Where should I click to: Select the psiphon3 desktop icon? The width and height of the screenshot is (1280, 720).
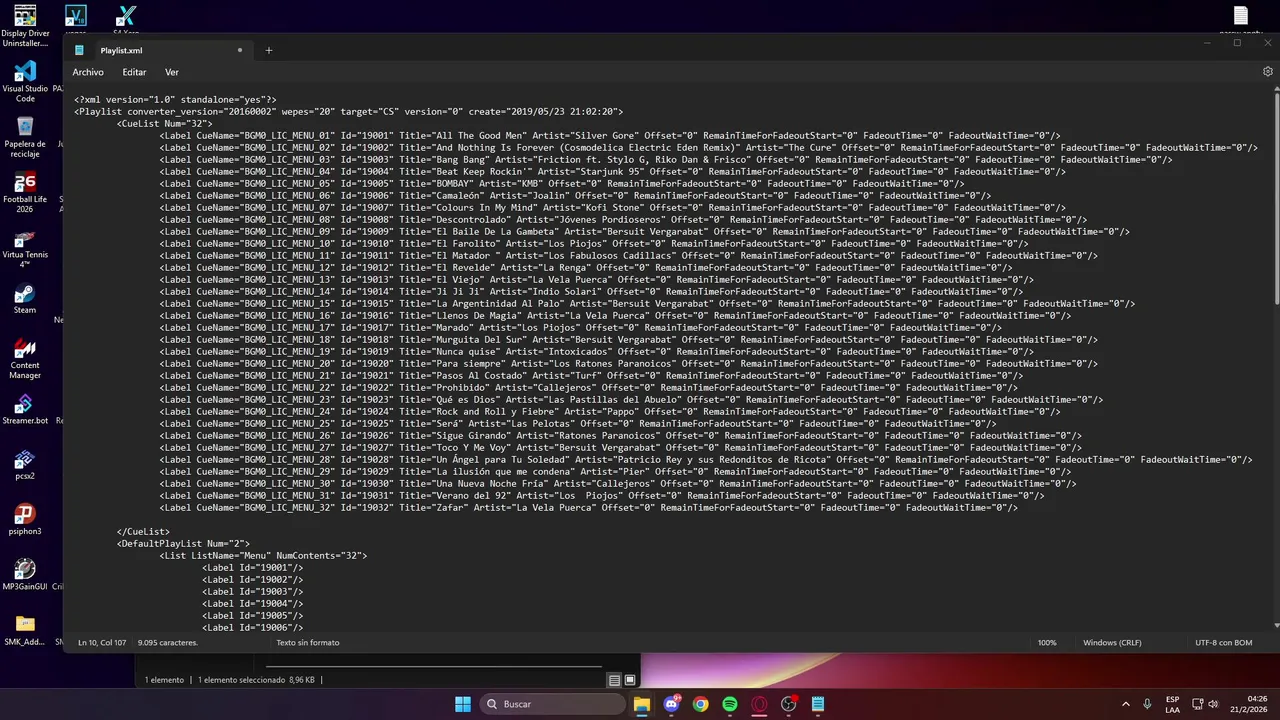pyautogui.click(x=25, y=521)
